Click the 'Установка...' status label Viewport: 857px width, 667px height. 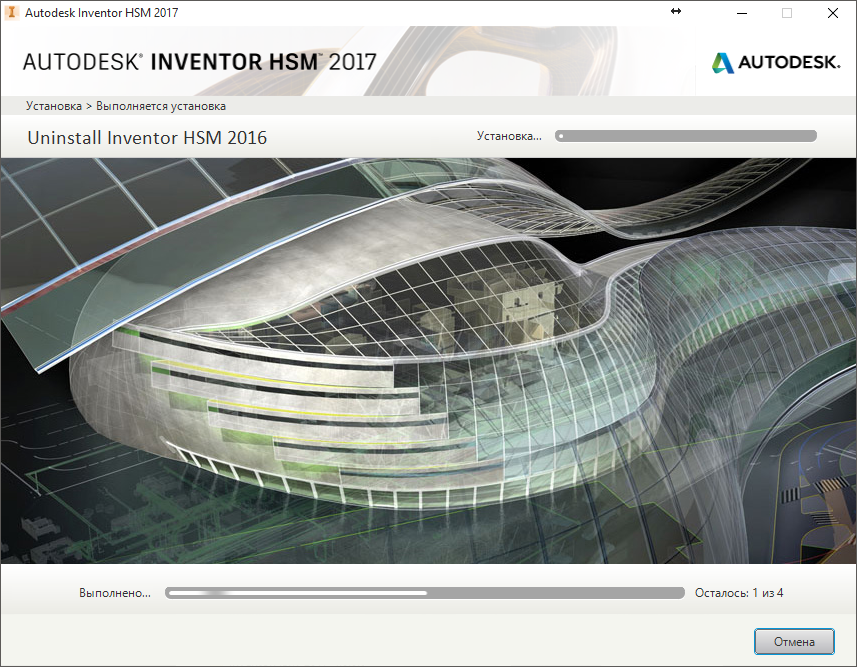(509, 136)
